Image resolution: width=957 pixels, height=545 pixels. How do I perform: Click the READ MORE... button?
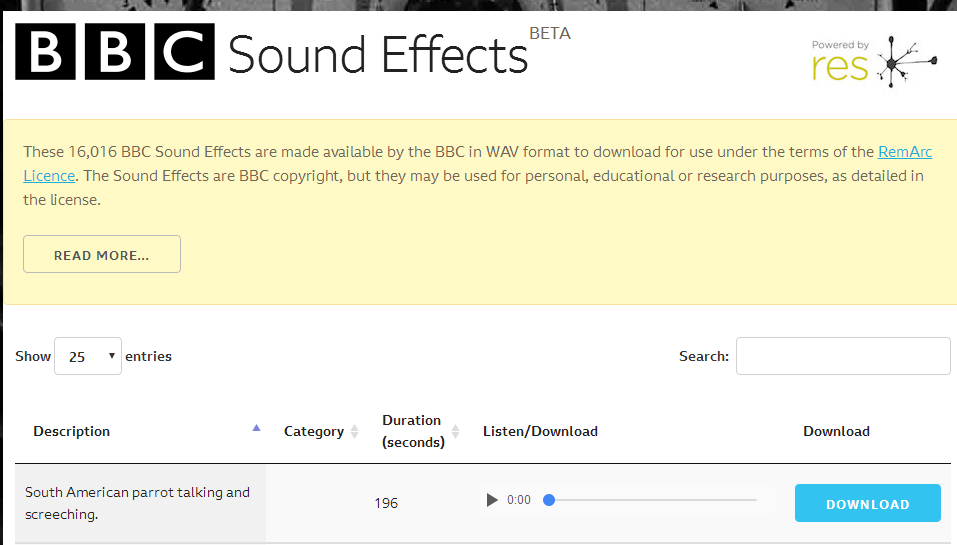pyautogui.click(x=102, y=254)
